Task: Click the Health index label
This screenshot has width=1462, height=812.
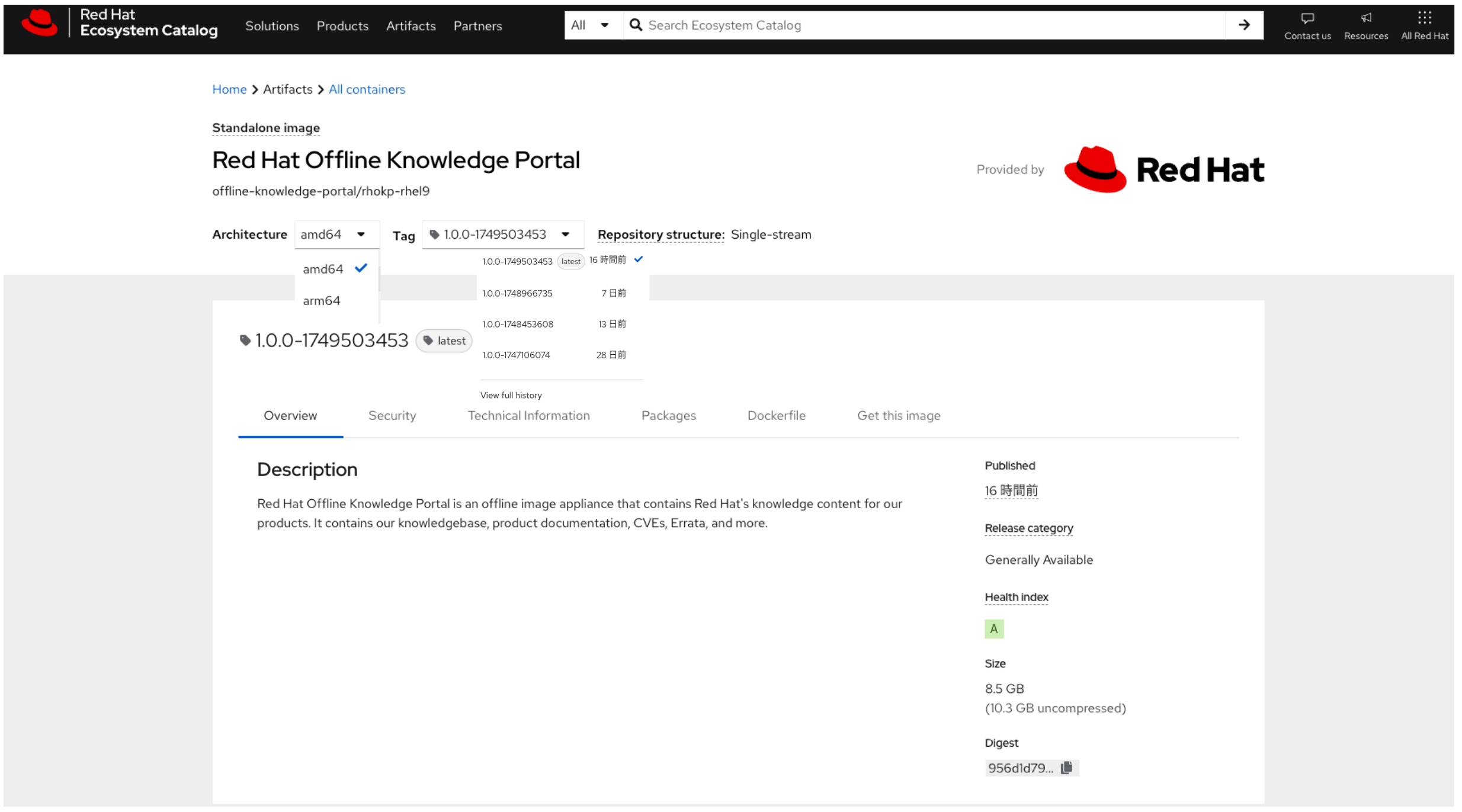Action: click(1016, 597)
